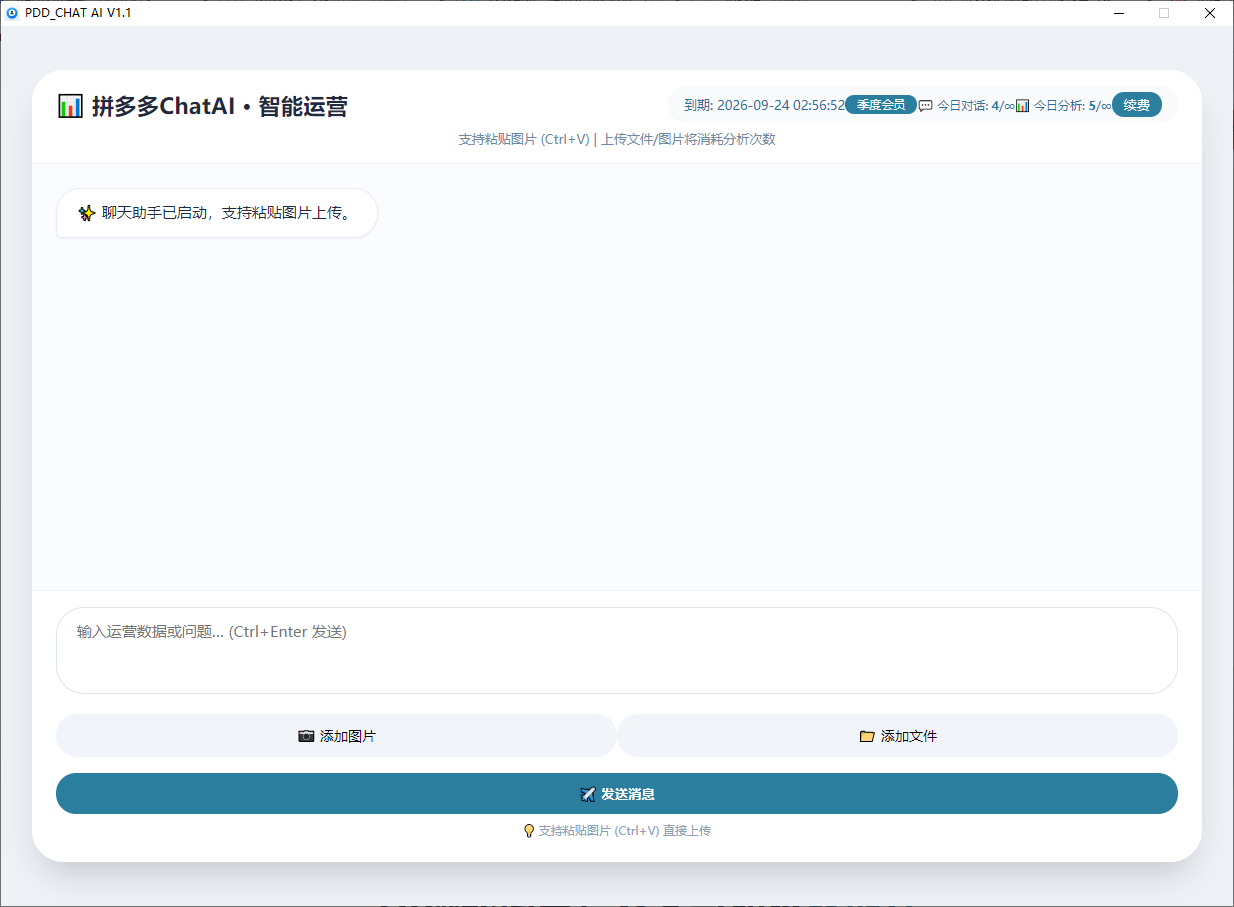Click the 今日分析: 5/∞ counter
The width and height of the screenshot is (1234, 907).
pos(1072,105)
